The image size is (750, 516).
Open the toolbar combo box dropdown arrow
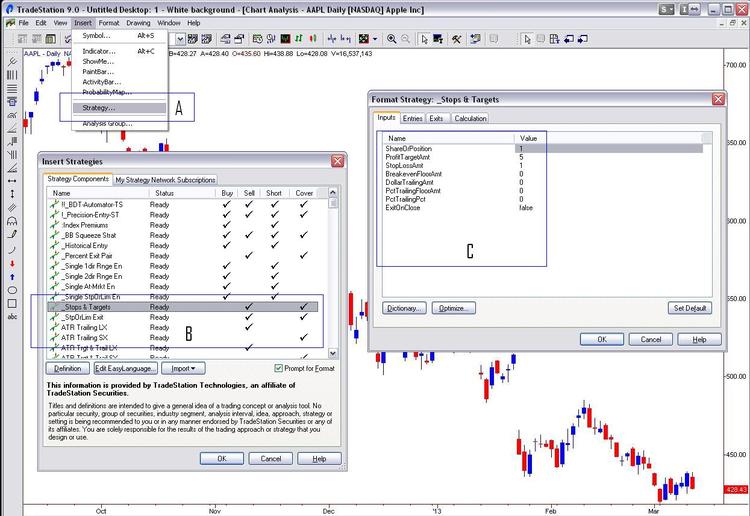coord(180,39)
